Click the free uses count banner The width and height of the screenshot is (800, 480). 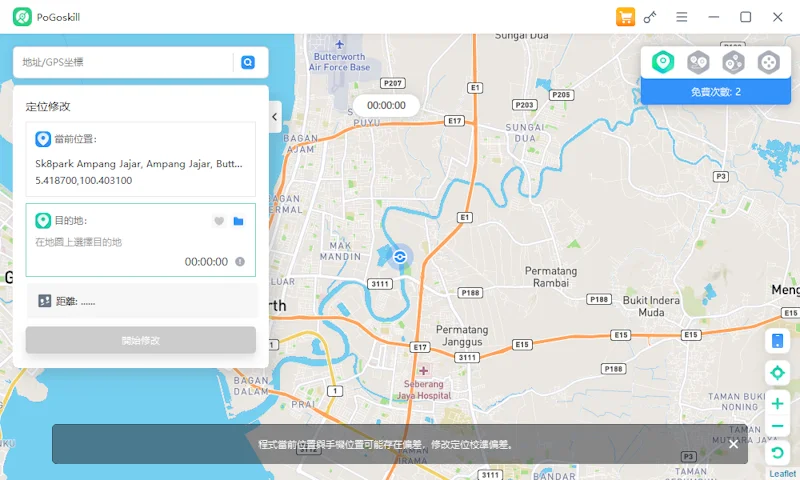coord(715,92)
